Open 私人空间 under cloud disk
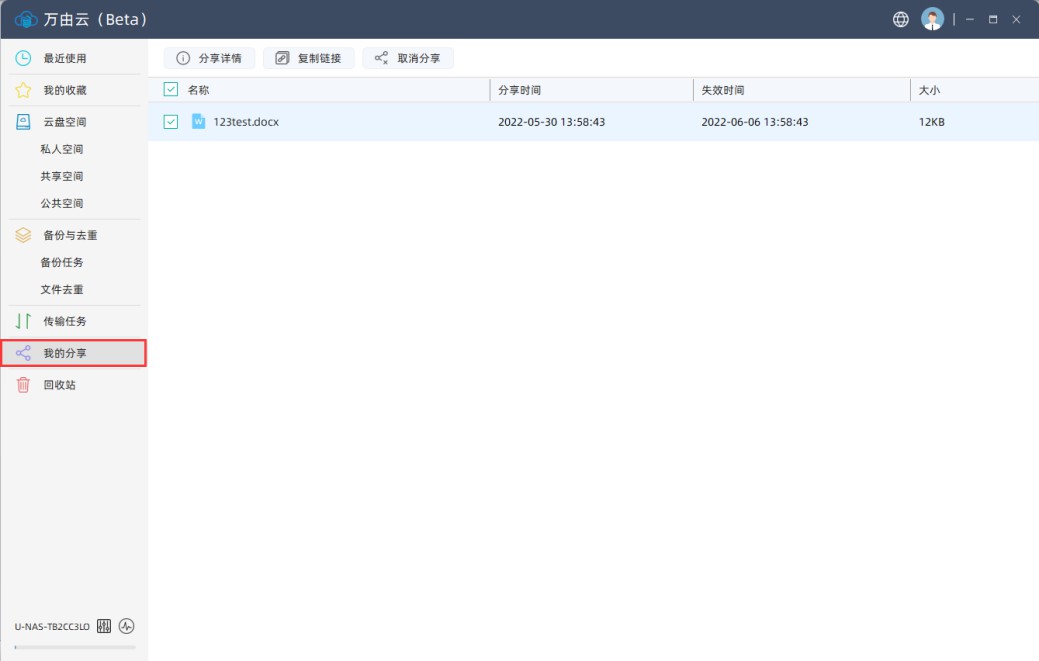The height and width of the screenshot is (661, 1039). pos(62,148)
